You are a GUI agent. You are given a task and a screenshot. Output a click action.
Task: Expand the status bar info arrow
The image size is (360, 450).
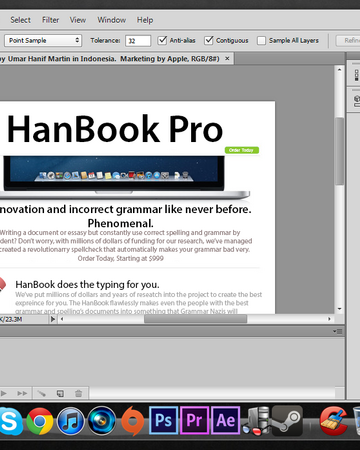(x=53, y=319)
